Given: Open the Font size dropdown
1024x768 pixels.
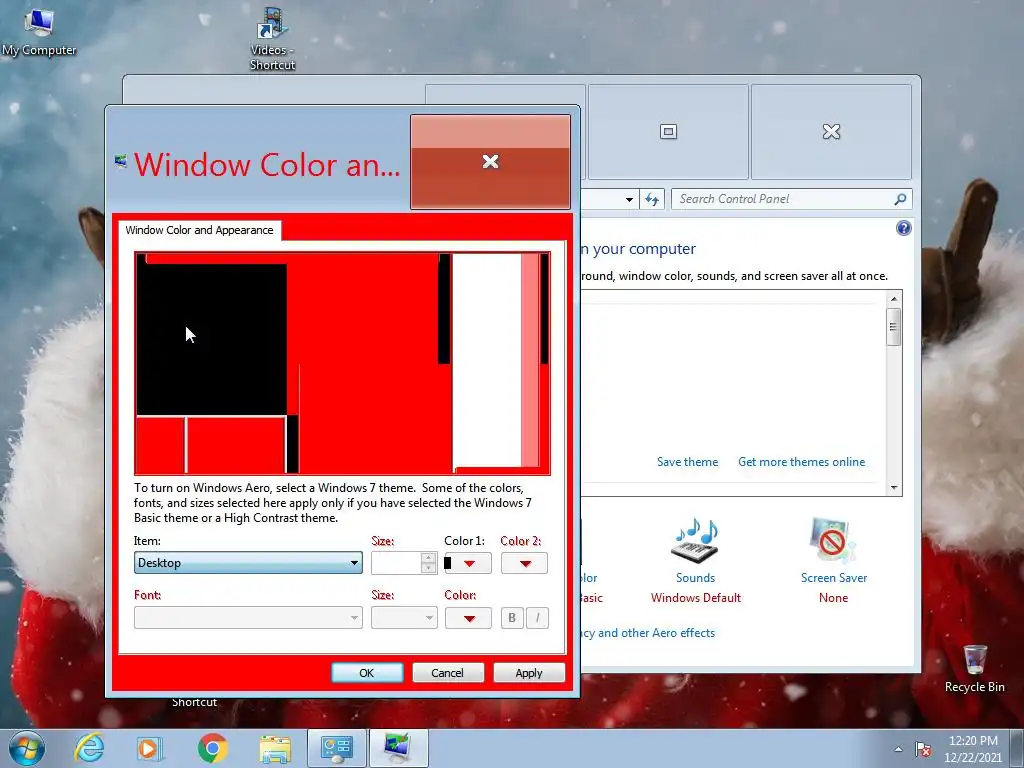Looking at the screenshot, I should 404,618.
